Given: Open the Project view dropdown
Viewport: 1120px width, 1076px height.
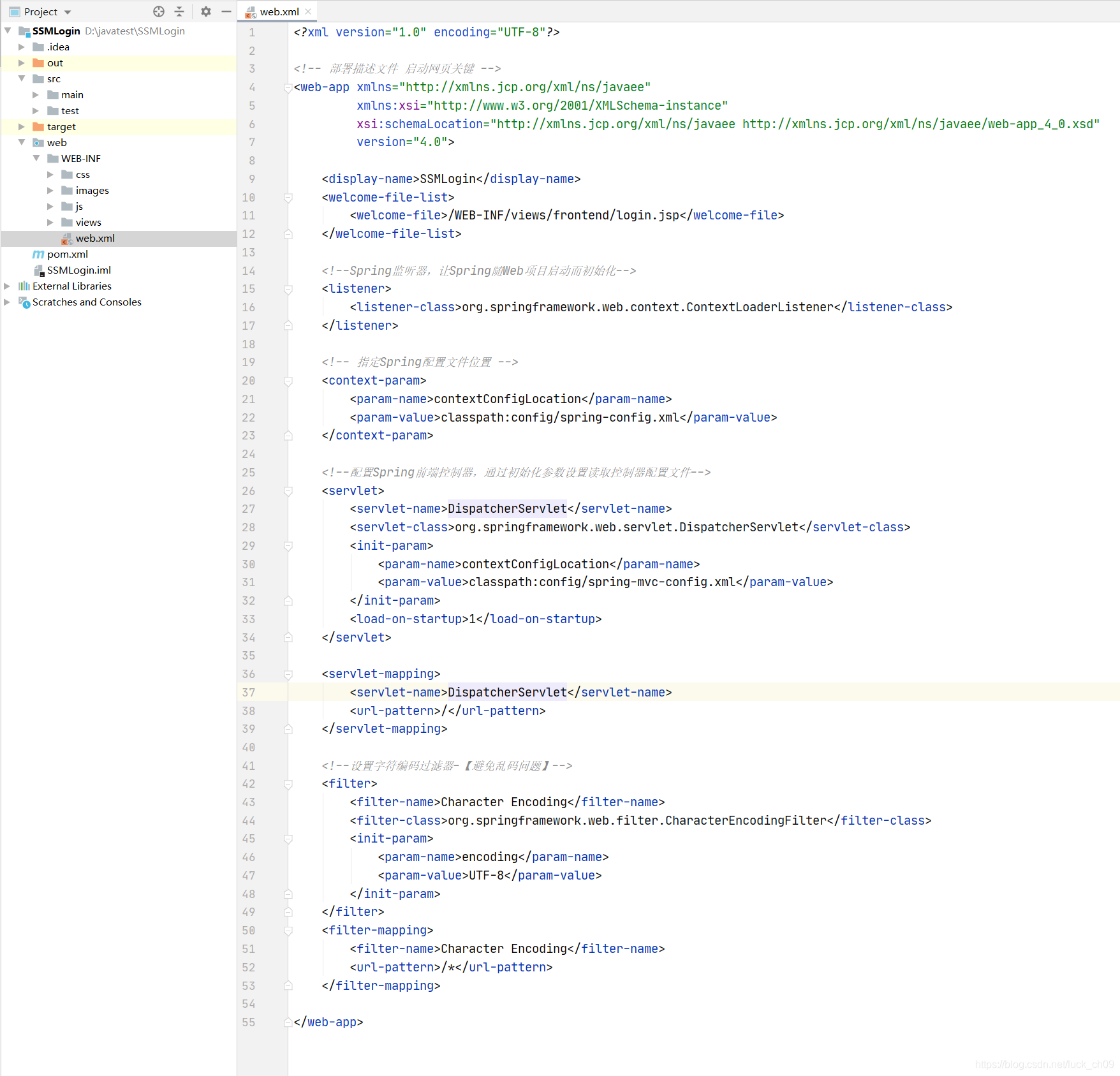Looking at the screenshot, I should pos(68,12).
